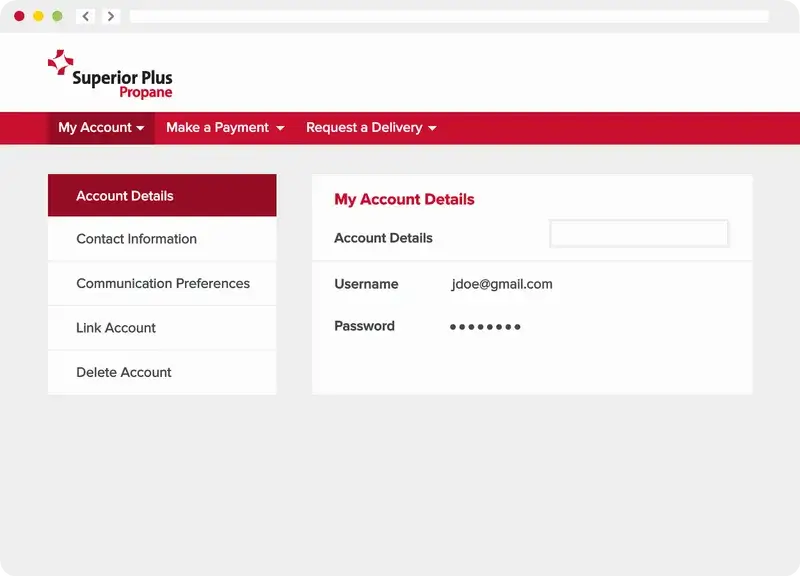800x576 pixels.
Task: Click the empty Account Details input box
Action: click(639, 233)
